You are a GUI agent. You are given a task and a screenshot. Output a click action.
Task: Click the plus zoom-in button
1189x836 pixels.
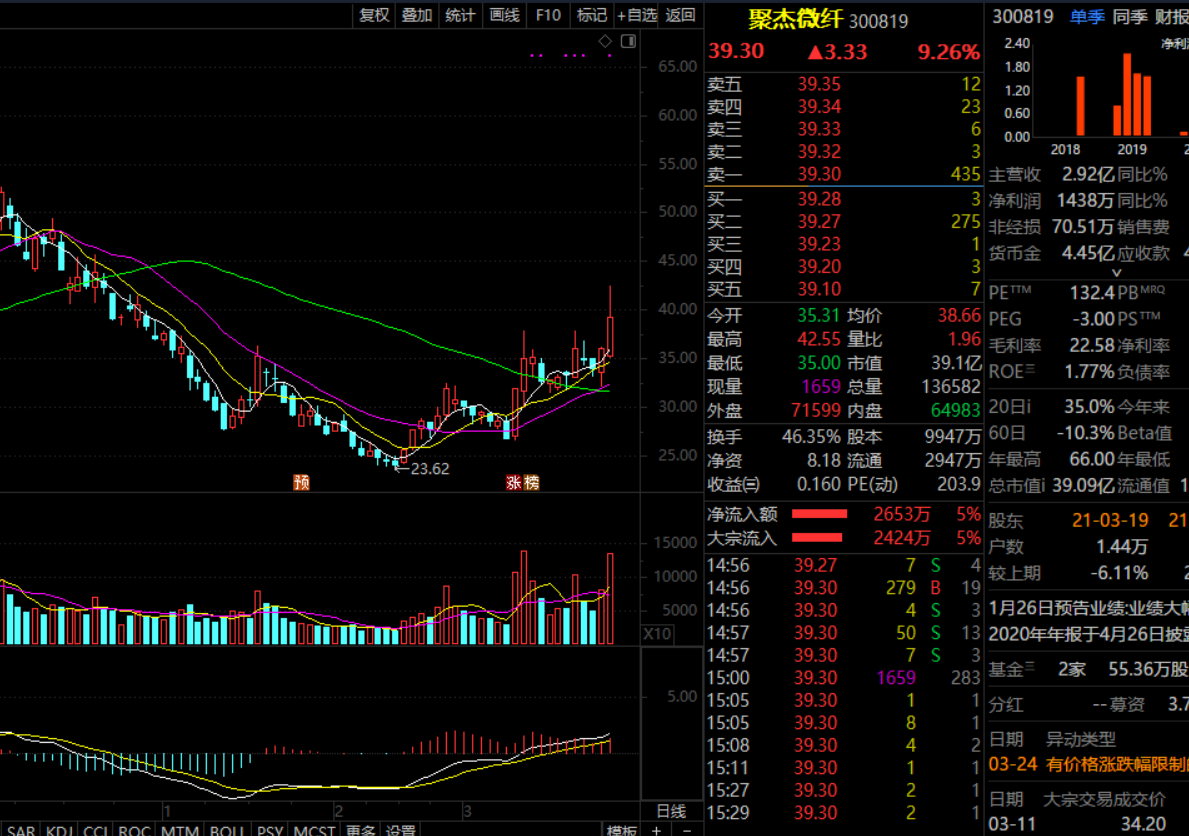657,830
